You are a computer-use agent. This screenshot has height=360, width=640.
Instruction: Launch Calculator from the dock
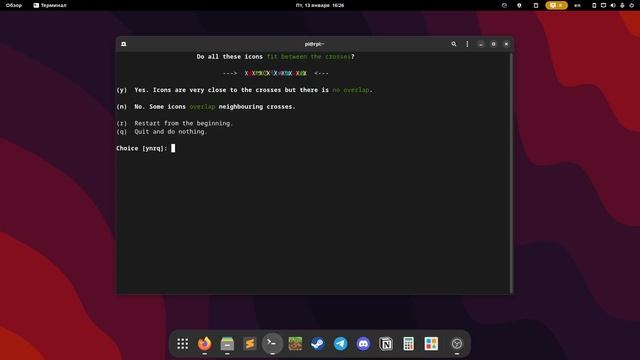[408, 344]
